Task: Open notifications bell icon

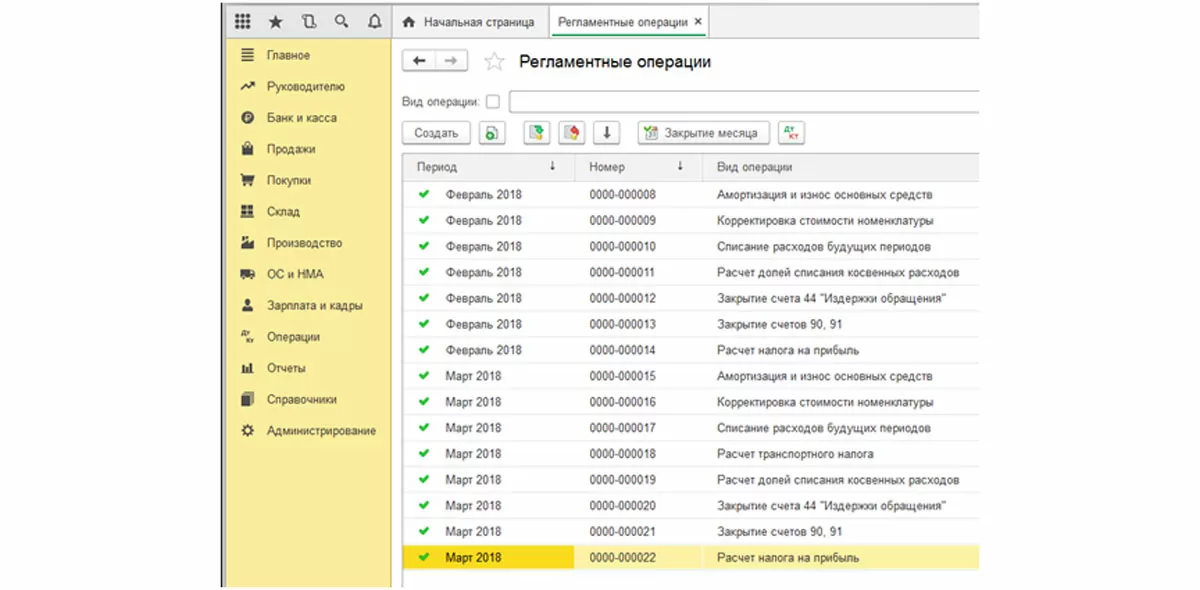Action: click(x=374, y=21)
